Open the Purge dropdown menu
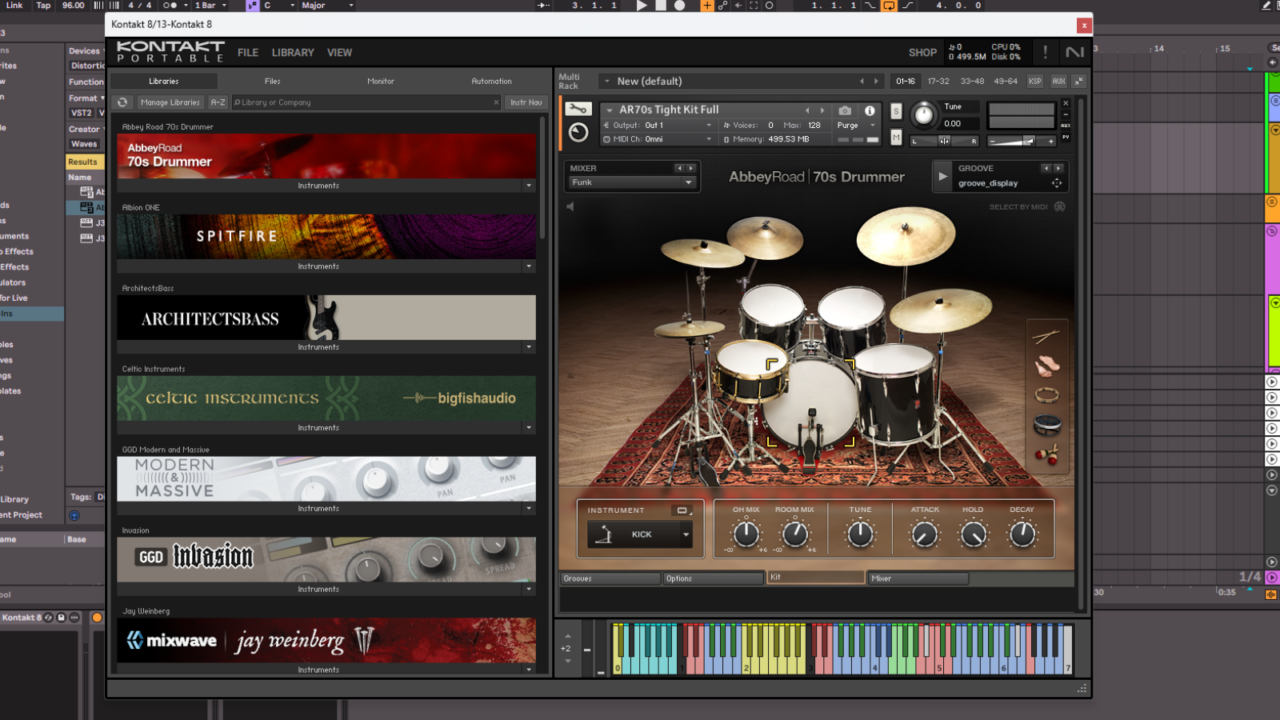This screenshot has width=1280, height=720. [856, 126]
